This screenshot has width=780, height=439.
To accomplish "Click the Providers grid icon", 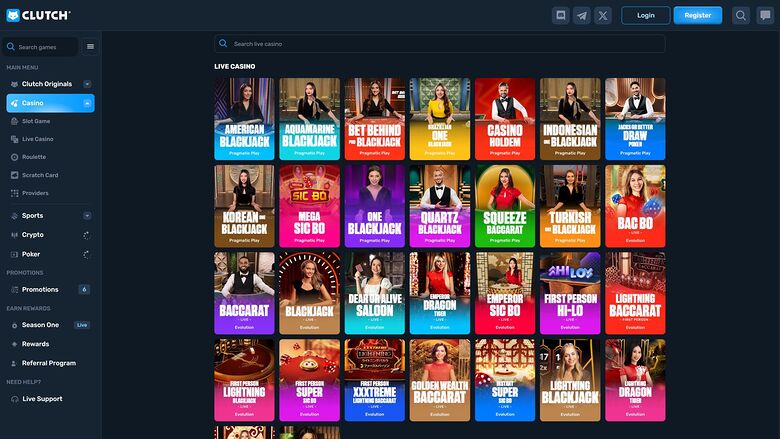I will click(x=14, y=193).
